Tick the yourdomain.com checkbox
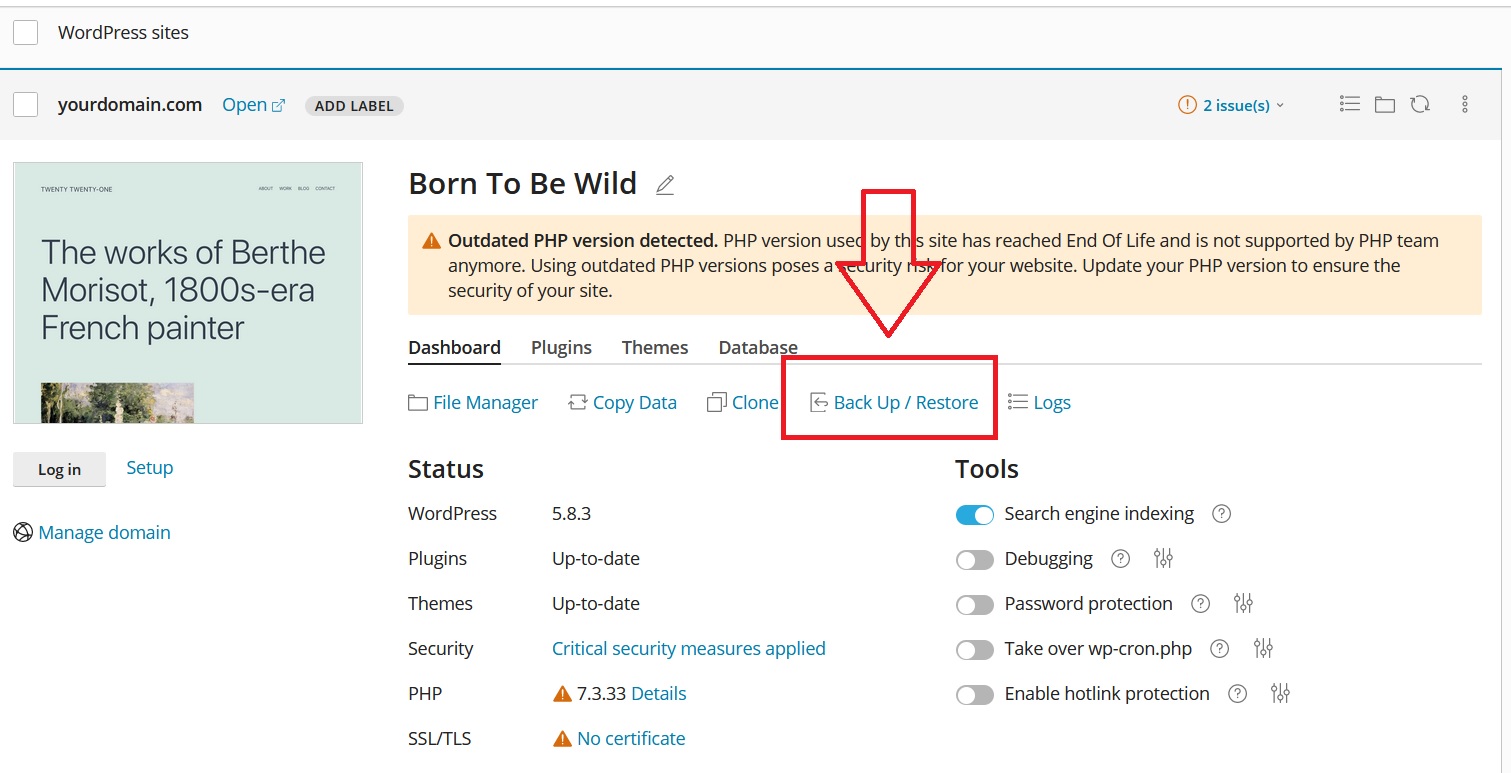 tap(26, 105)
